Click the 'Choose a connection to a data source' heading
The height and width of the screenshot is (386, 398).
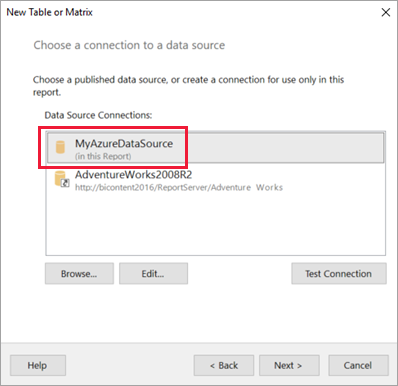[129, 45]
